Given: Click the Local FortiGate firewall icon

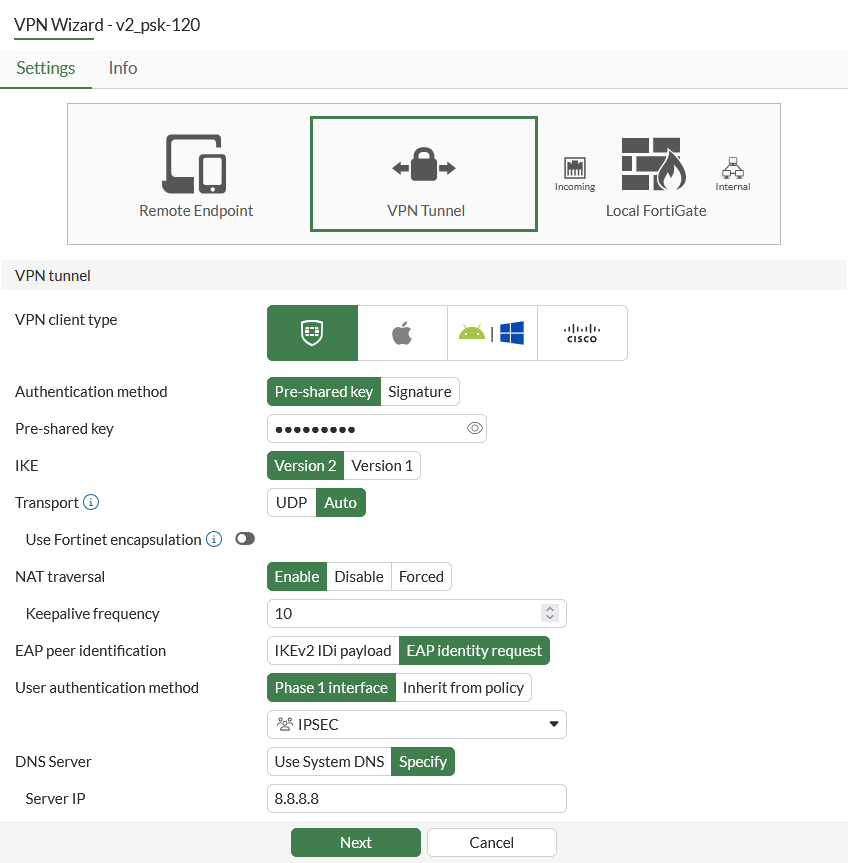Looking at the screenshot, I should click(654, 164).
